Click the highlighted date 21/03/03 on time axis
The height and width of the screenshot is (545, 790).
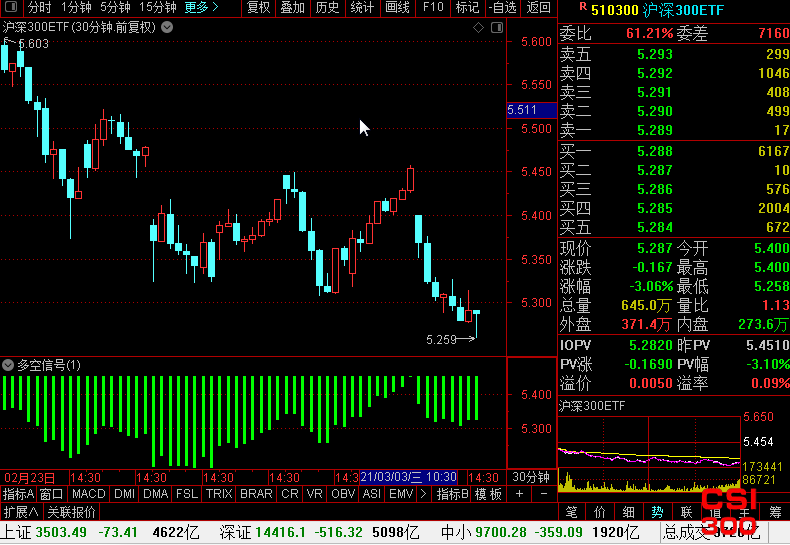click(408, 477)
